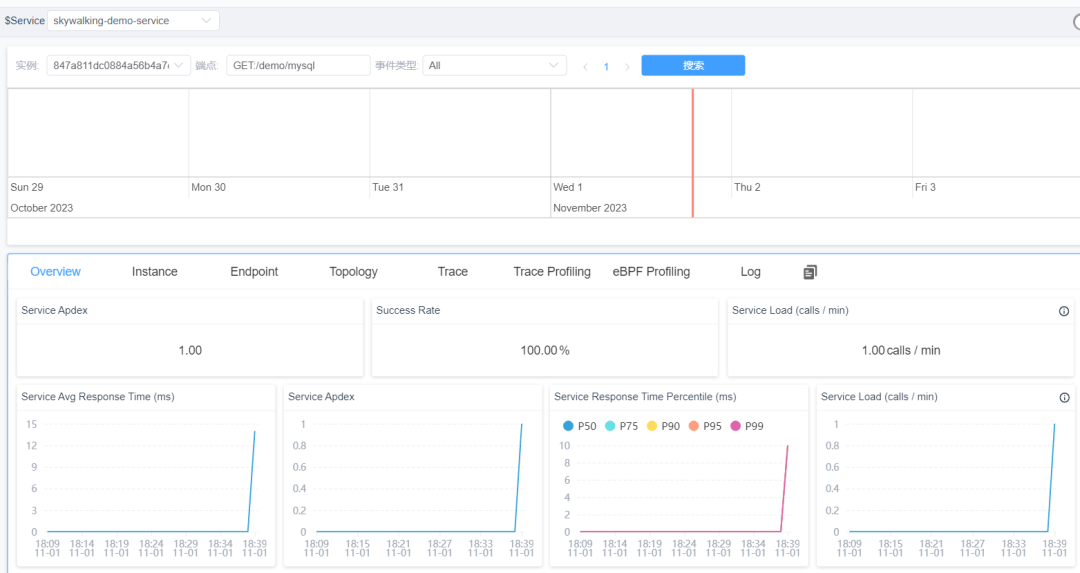Click the red timeline marker line
The width and height of the screenshot is (1080, 573).
[692, 153]
